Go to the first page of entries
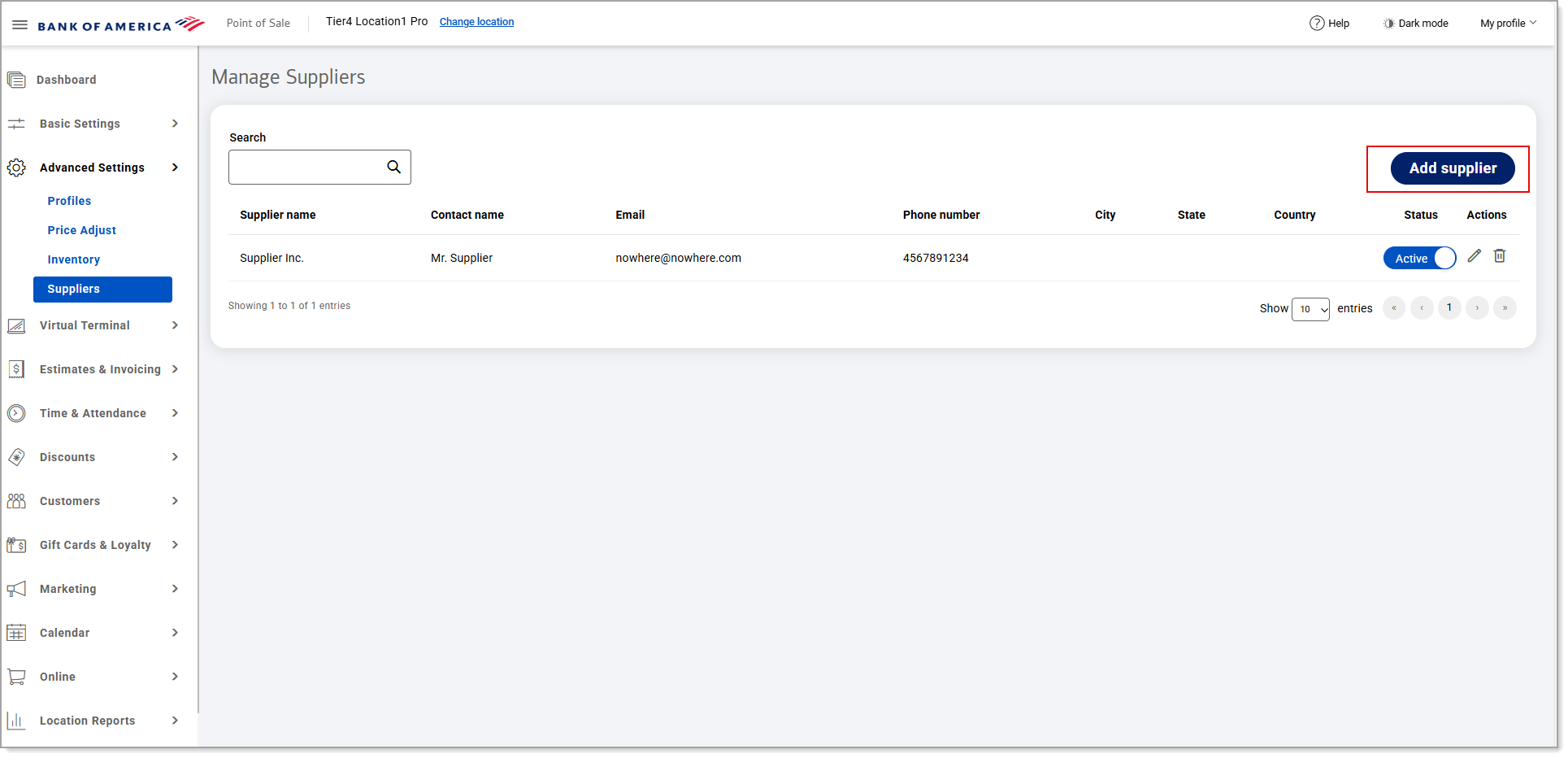The width and height of the screenshot is (1568, 758). (x=1394, y=308)
